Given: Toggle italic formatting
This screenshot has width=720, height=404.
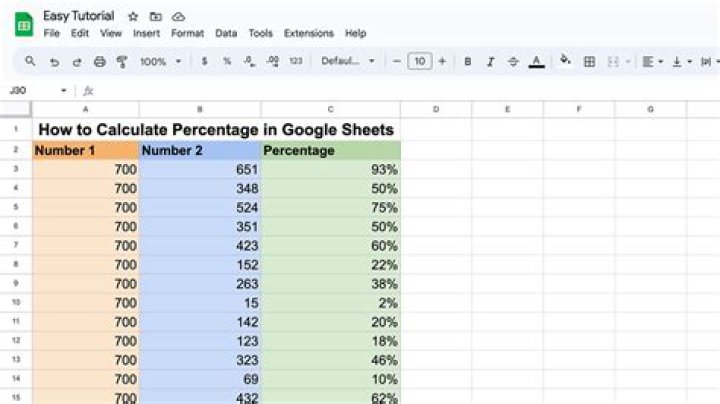Looking at the screenshot, I should click(490, 62).
